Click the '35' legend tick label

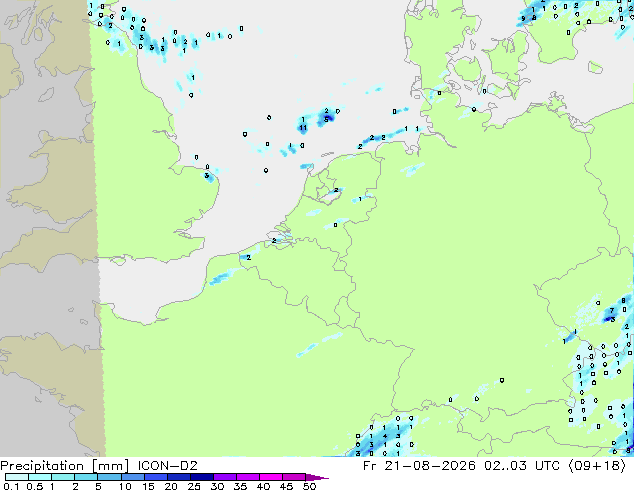click(240, 486)
